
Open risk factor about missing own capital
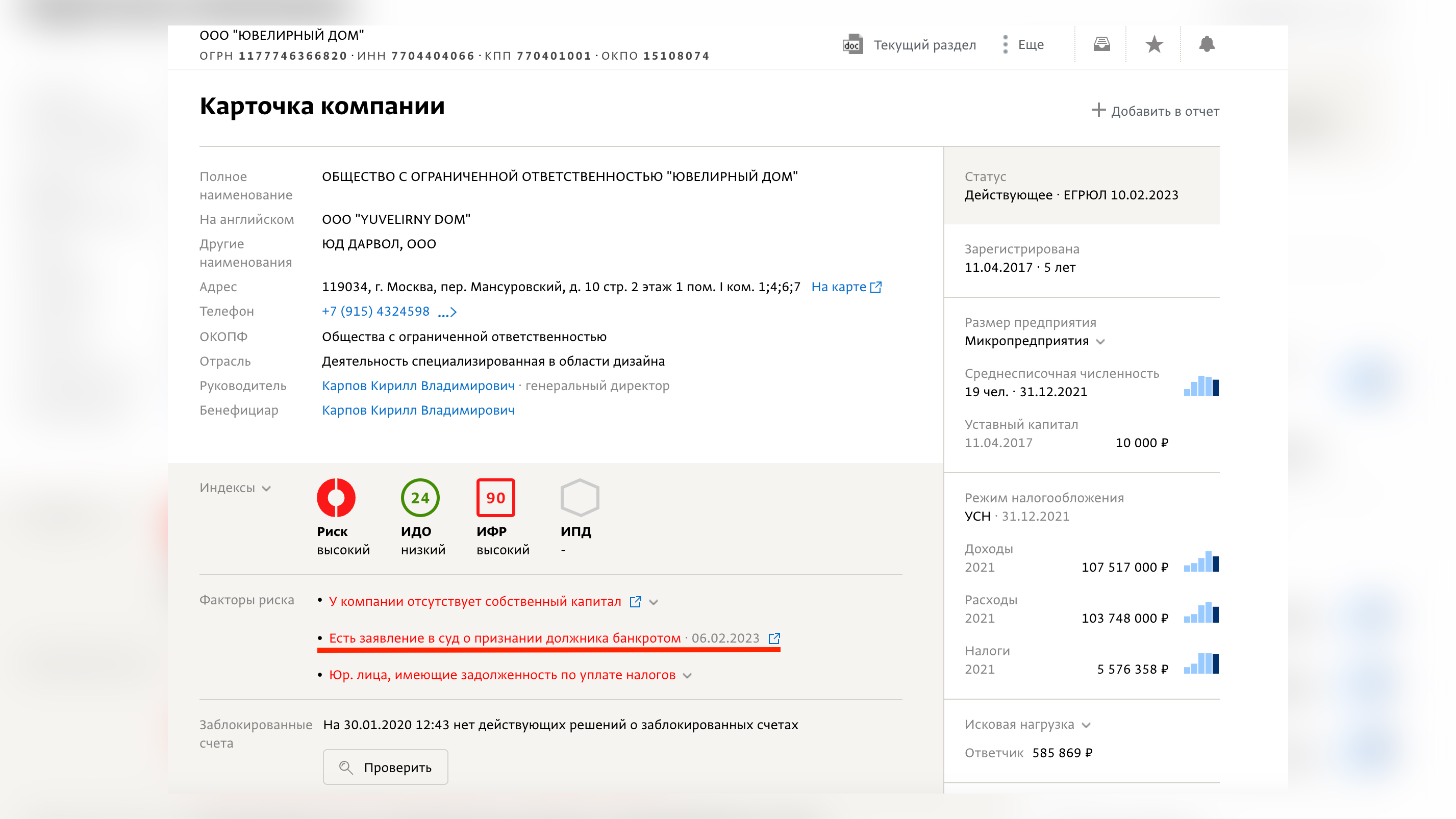click(x=475, y=602)
